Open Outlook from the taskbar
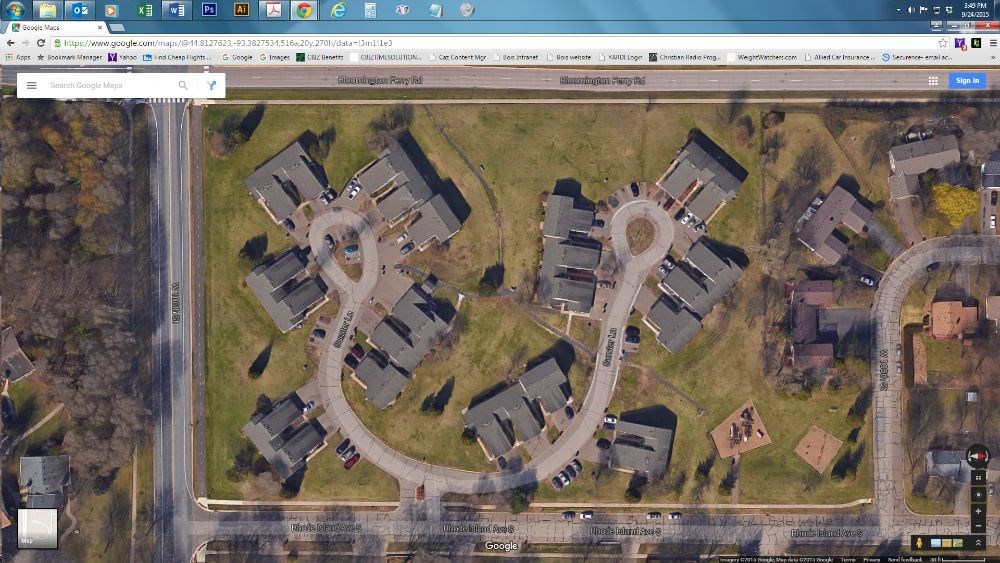The width and height of the screenshot is (1000, 563). [x=80, y=10]
